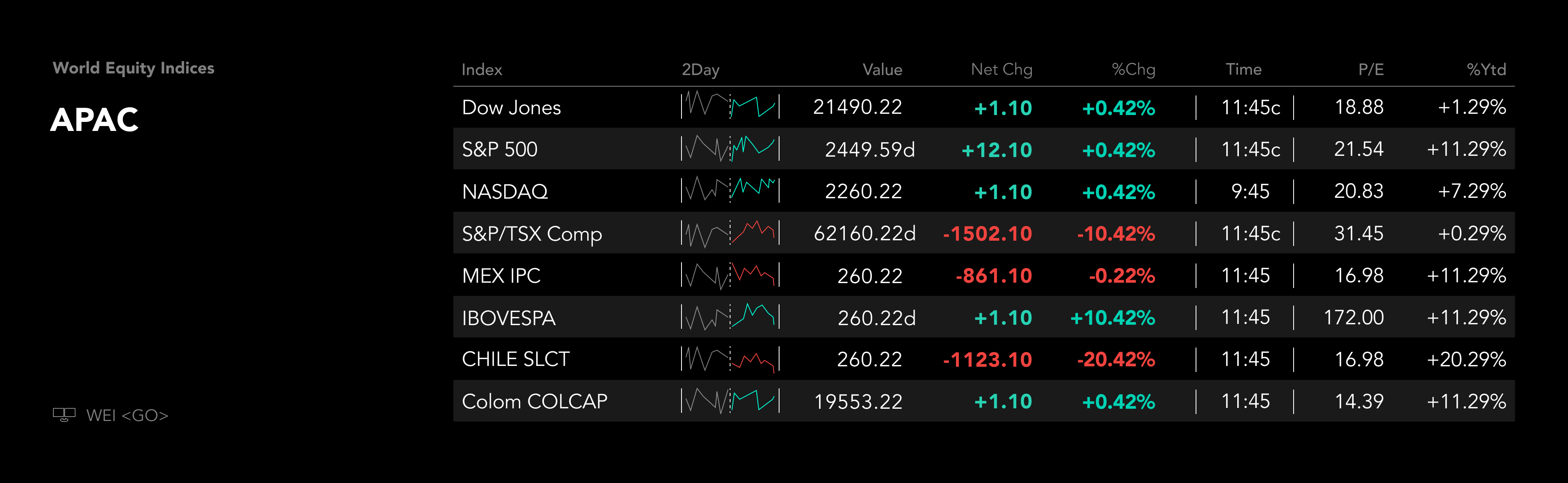Click the World Equity Indices title
The image size is (1568, 483).
(x=133, y=68)
